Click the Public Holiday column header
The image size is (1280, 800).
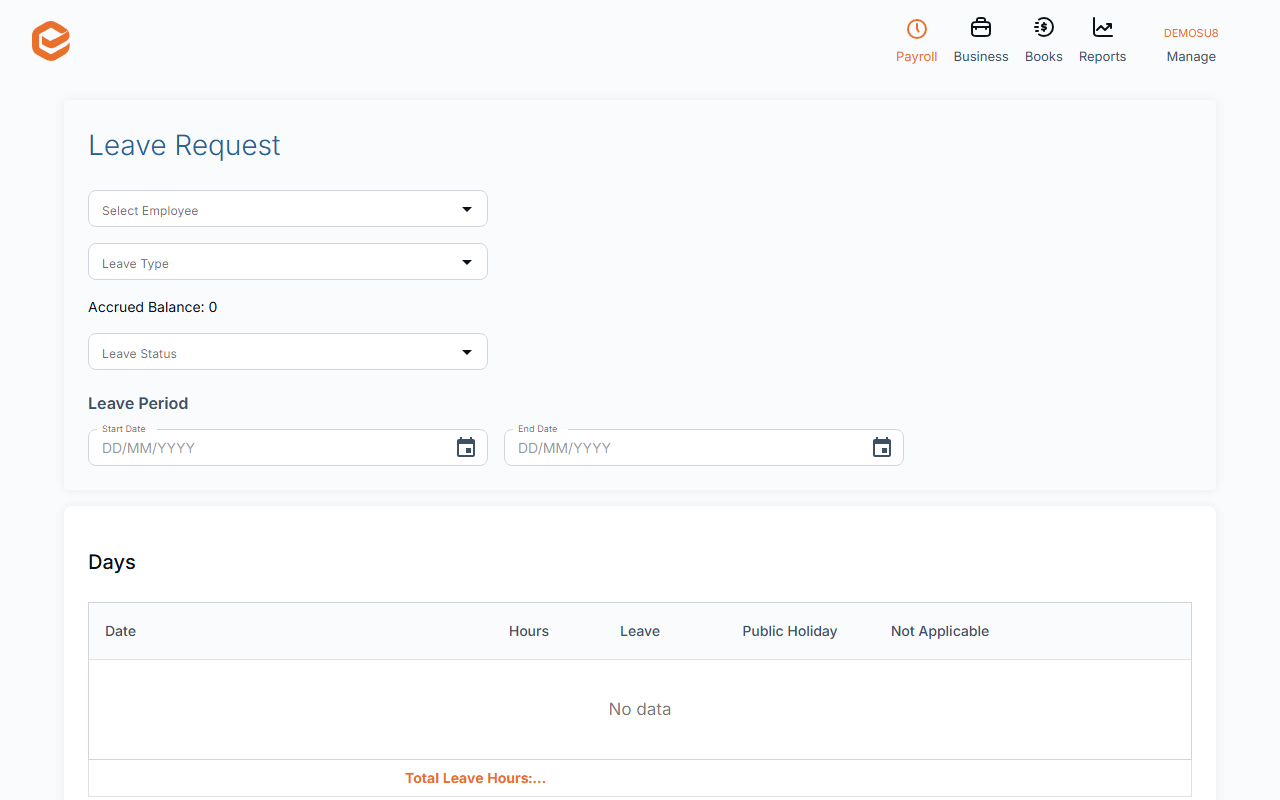(x=790, y=631)
